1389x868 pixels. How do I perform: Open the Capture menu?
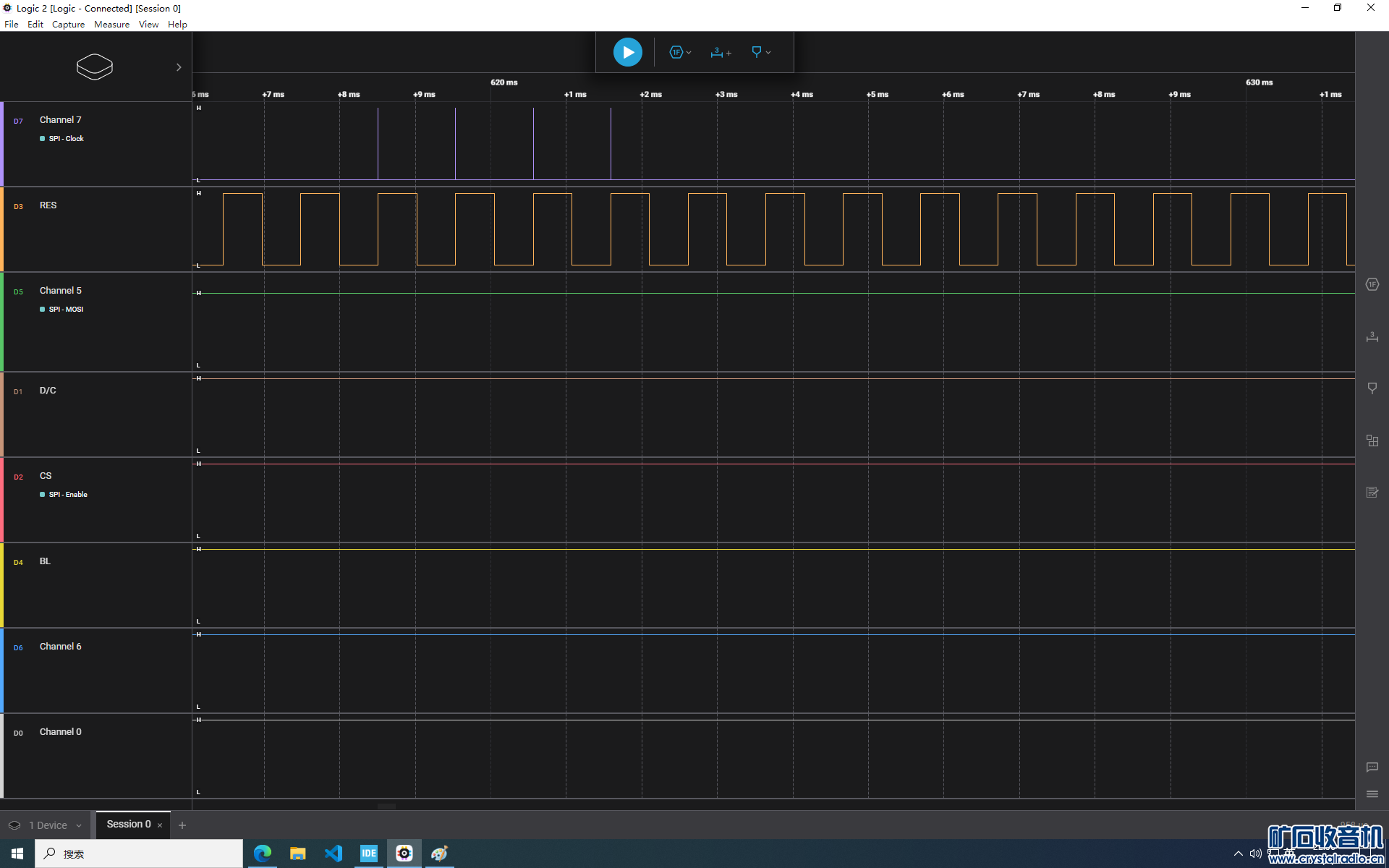(68, 24)
